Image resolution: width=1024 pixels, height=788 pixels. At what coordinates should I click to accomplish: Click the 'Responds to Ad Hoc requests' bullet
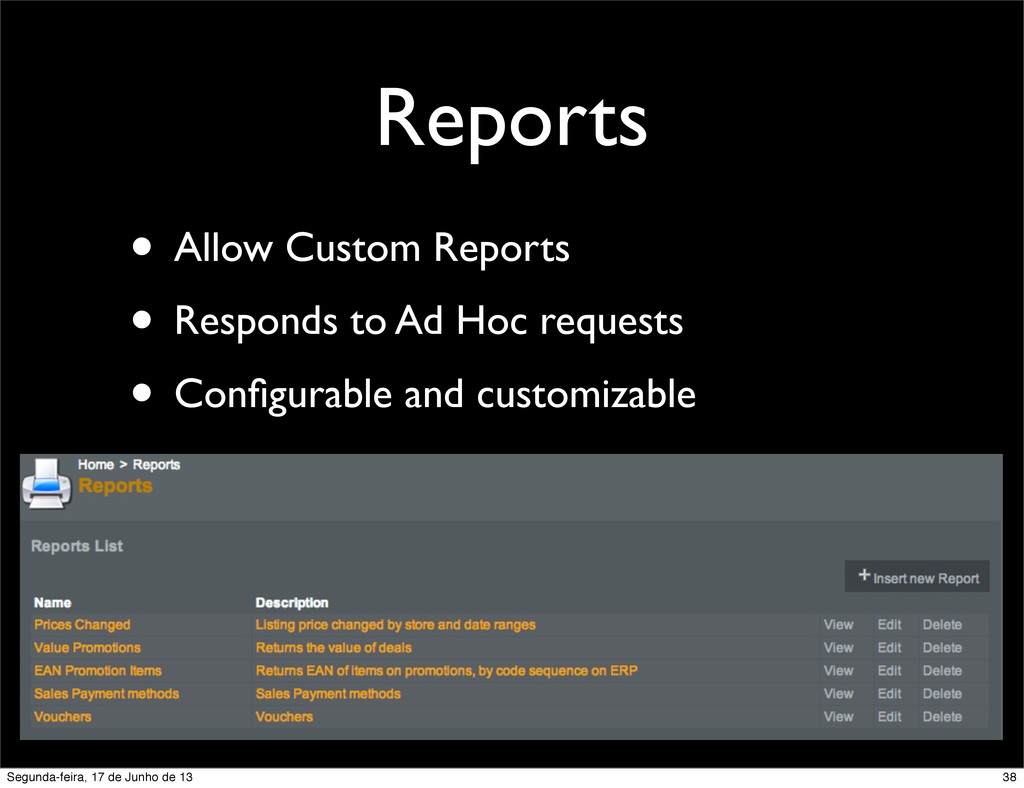tap(428, 321)
